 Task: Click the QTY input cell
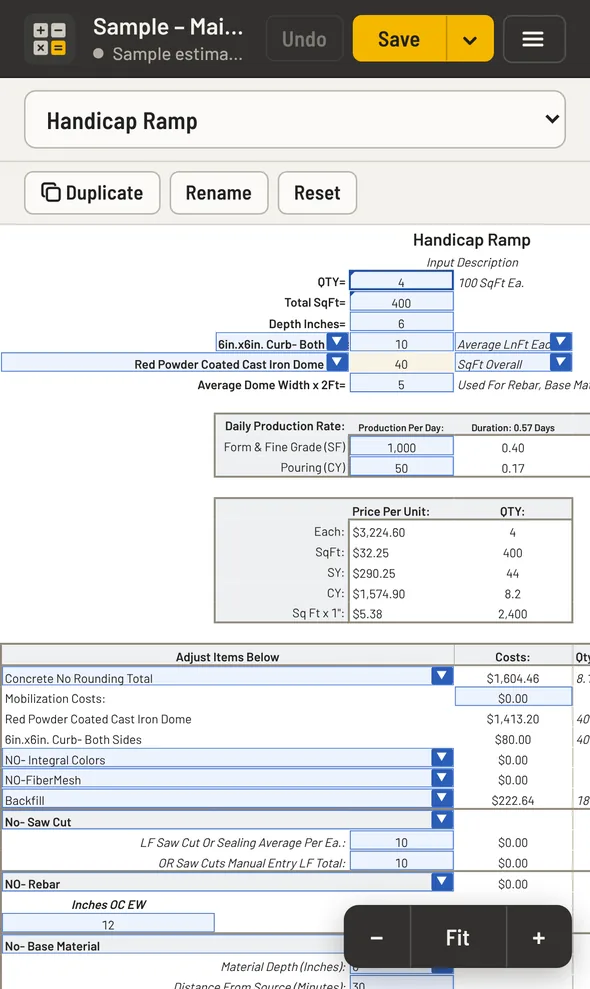(401, 282)
